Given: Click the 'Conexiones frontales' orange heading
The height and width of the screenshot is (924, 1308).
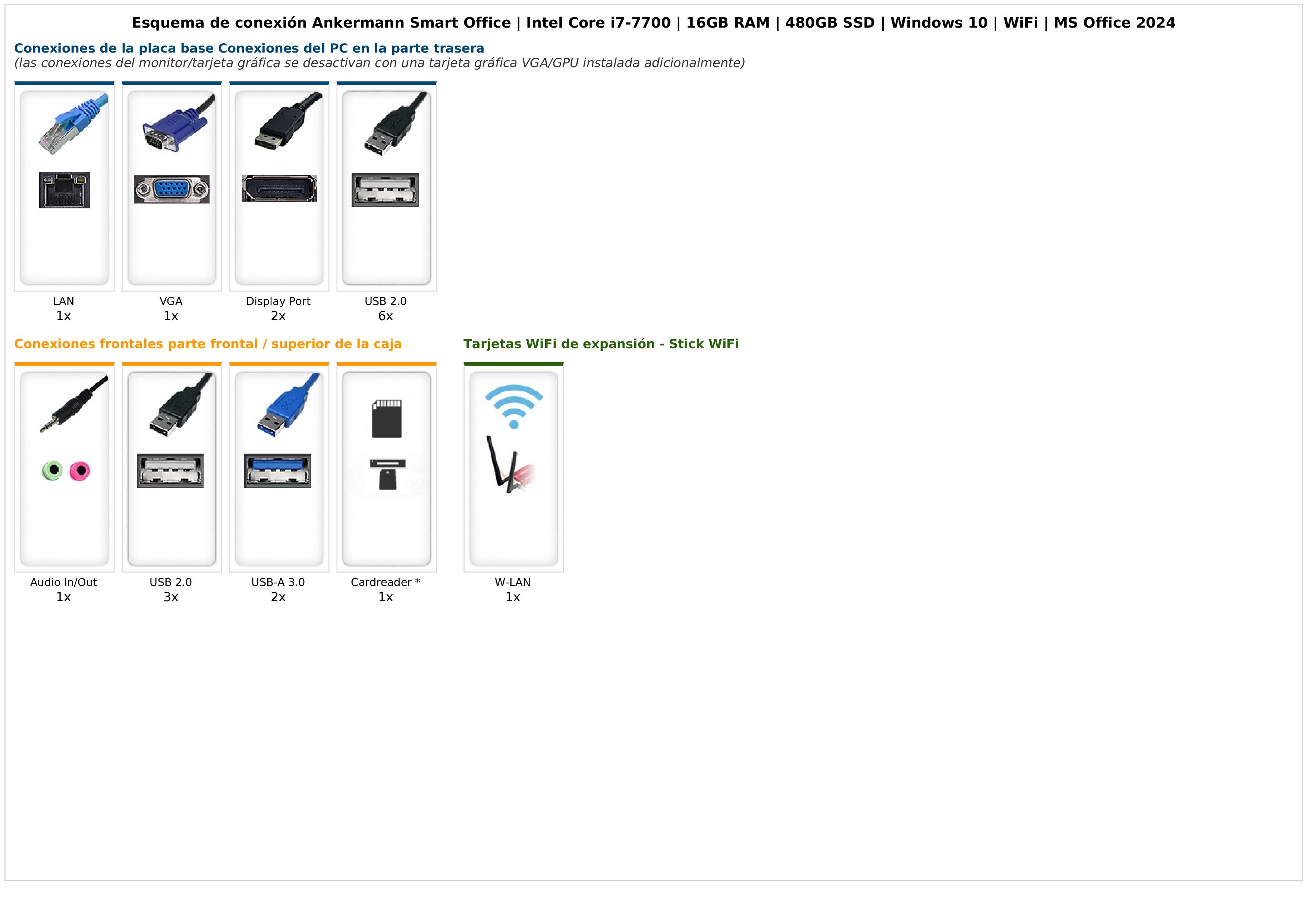Looking at the screenshot, I should pos(208,344).
